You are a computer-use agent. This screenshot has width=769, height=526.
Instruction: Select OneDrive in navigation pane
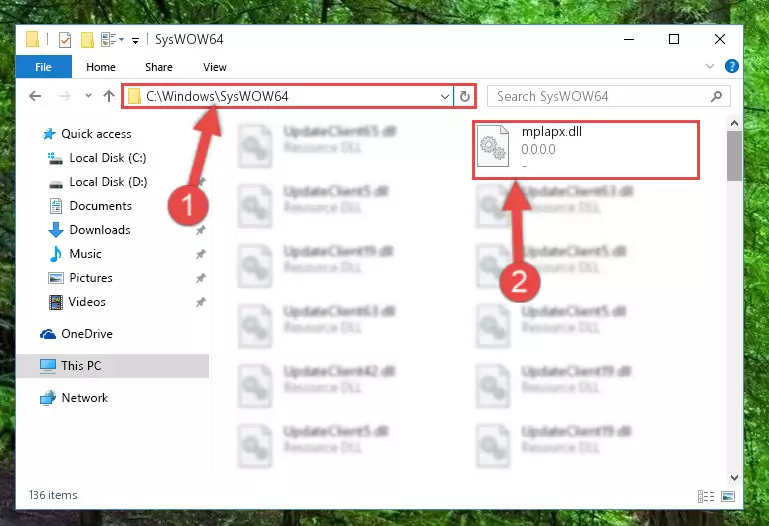coord(87,334)
